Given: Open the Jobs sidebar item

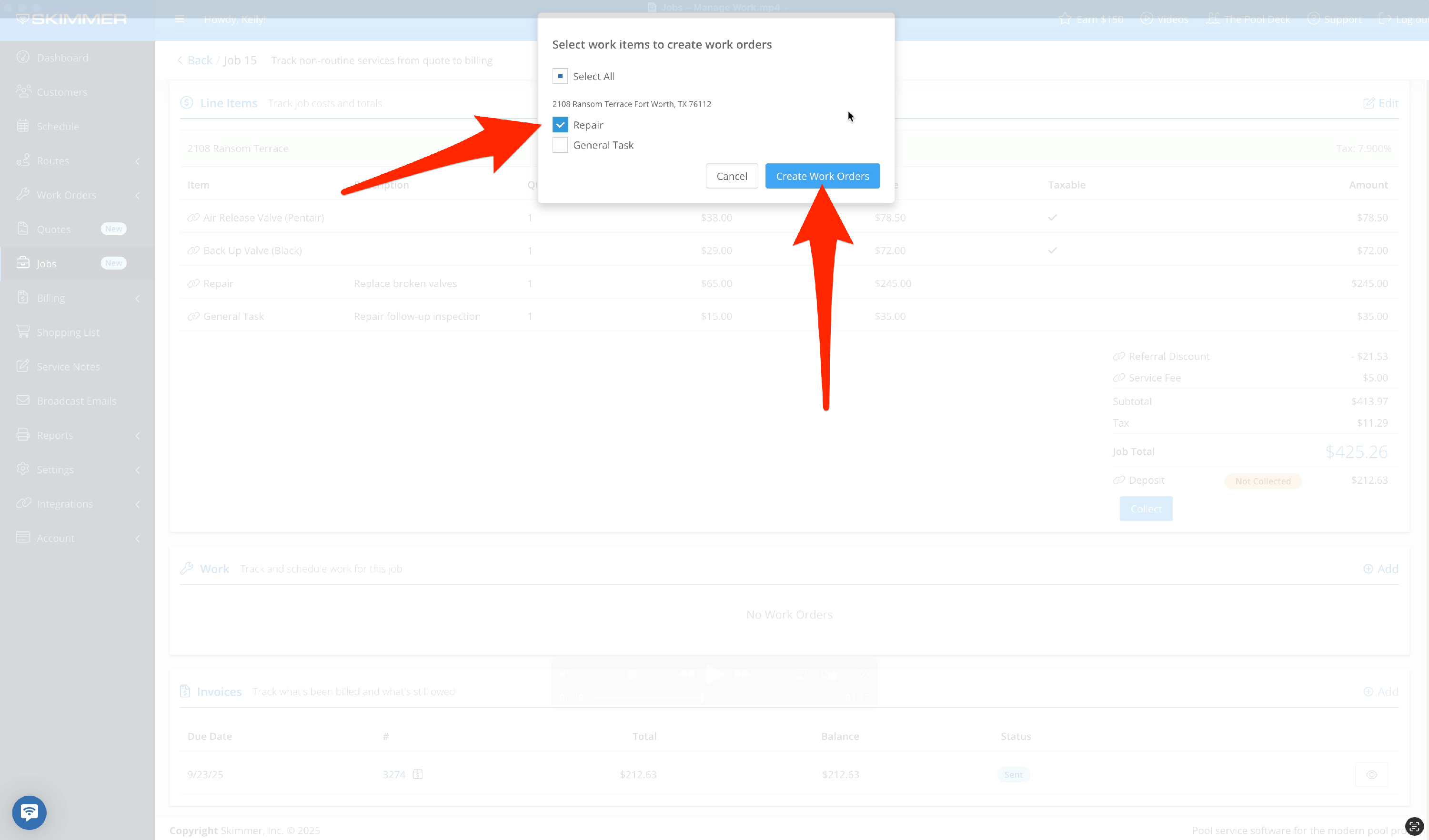Looking at the screenshot, I should click(47, 263).
